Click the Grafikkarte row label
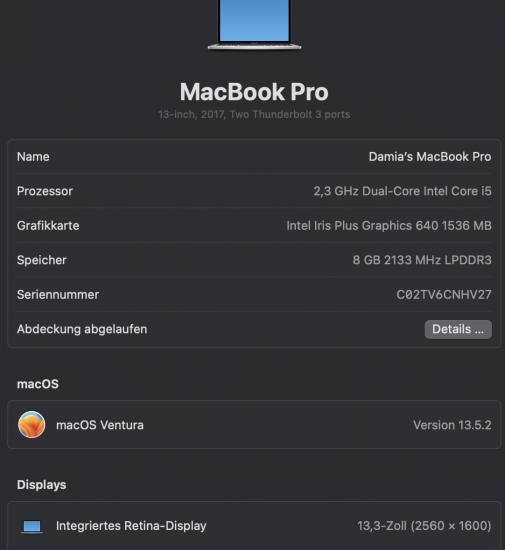The height and width of the screenshot is (550, 505). click(48, 225)
